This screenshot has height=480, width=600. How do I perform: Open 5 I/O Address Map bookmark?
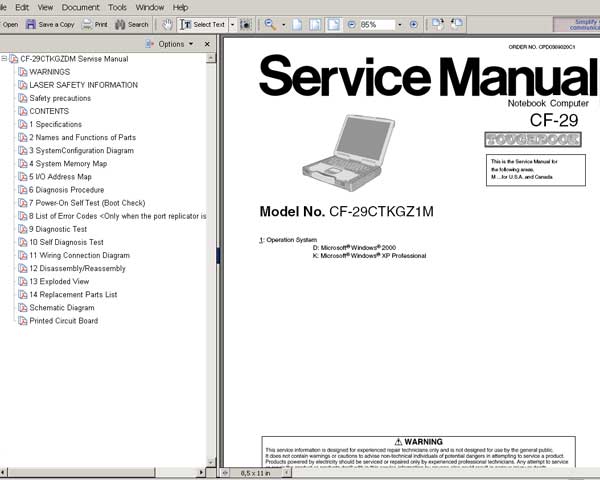[60, 177]
